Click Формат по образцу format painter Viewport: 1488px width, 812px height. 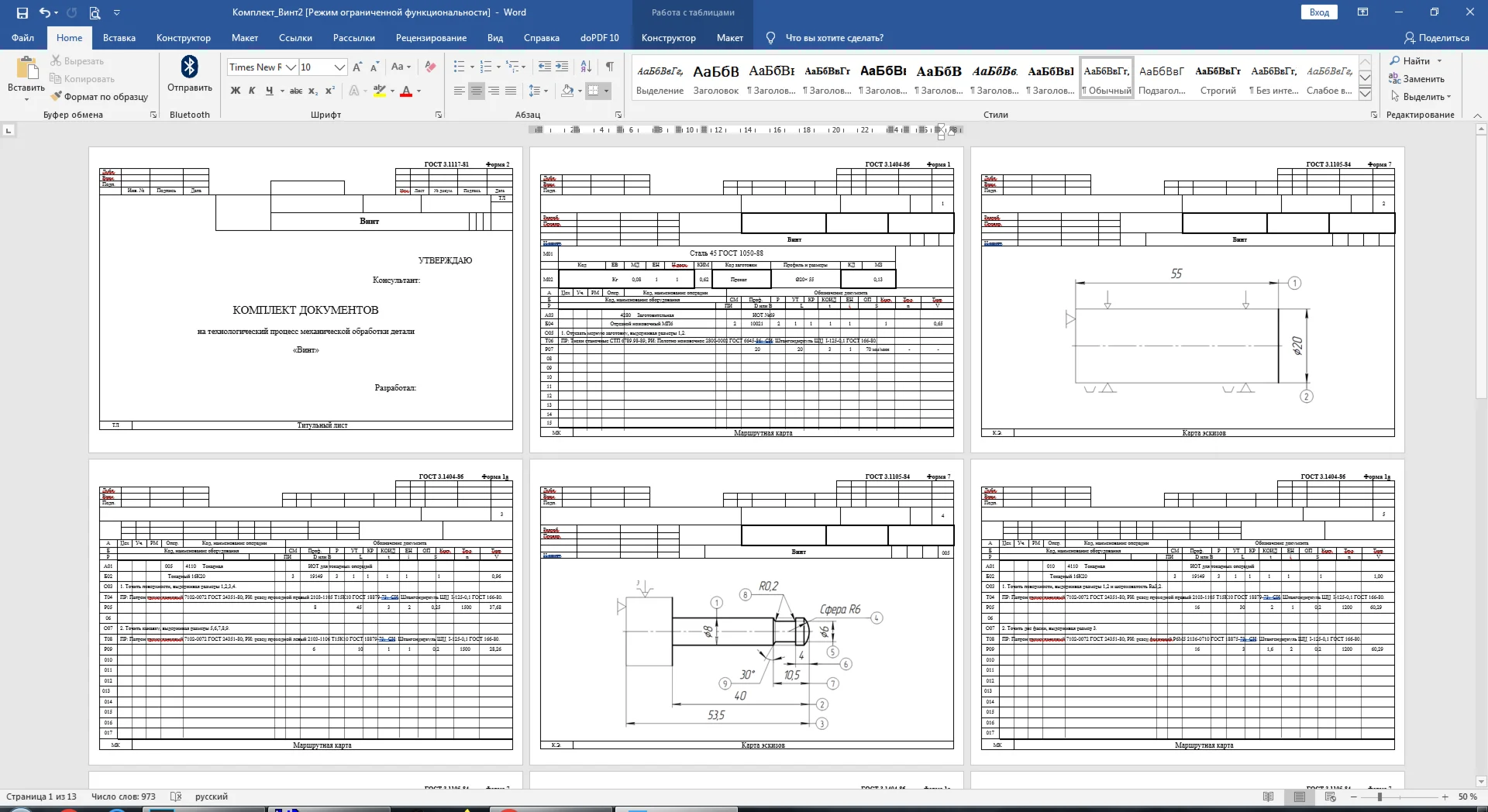tap(99, 97)
